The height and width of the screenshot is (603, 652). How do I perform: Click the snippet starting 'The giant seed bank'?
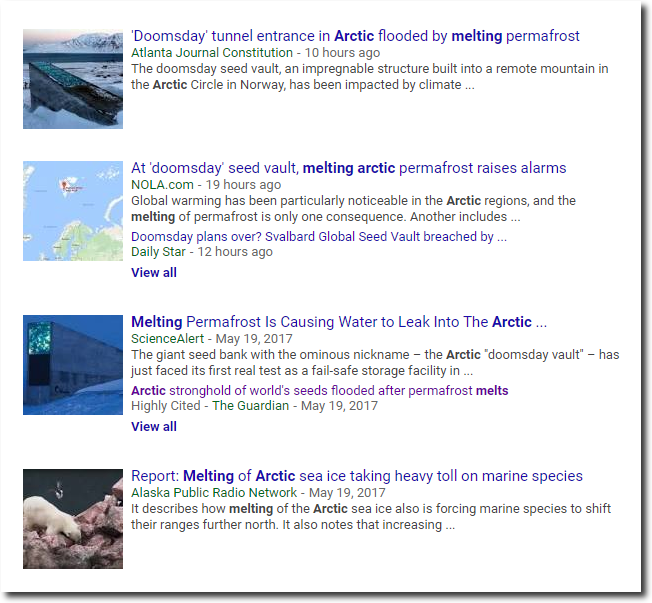click(375, 363)
